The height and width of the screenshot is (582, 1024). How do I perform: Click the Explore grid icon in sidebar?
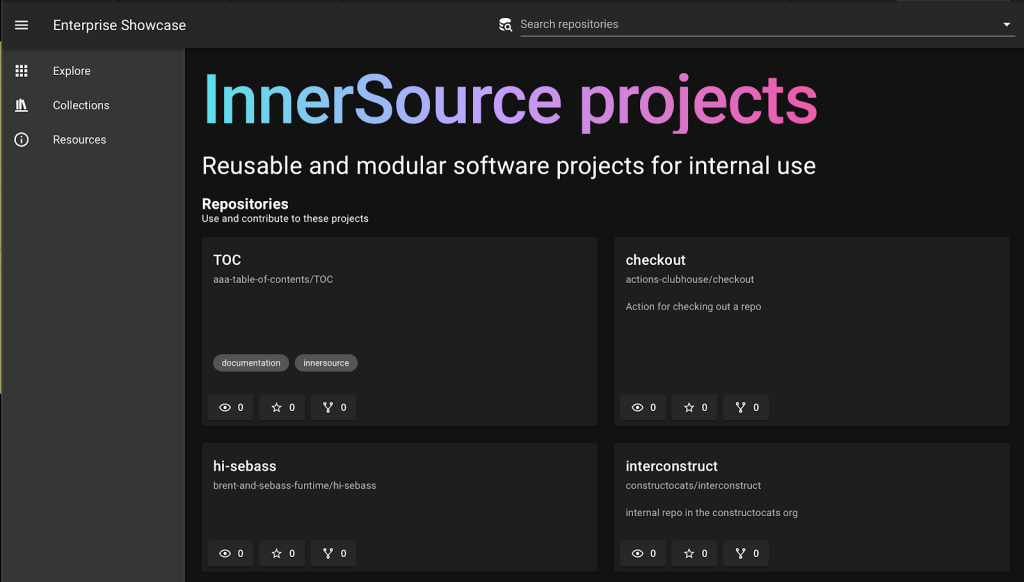click(21, 71)
